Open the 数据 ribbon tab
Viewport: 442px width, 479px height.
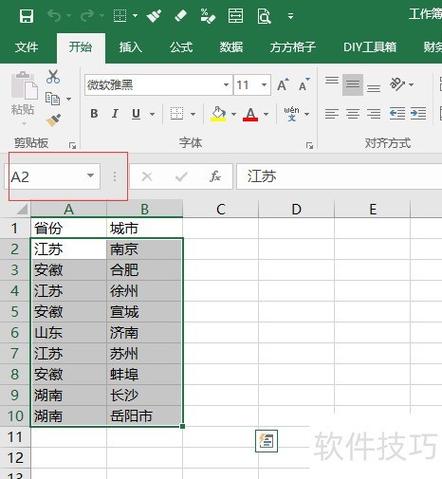231,47
